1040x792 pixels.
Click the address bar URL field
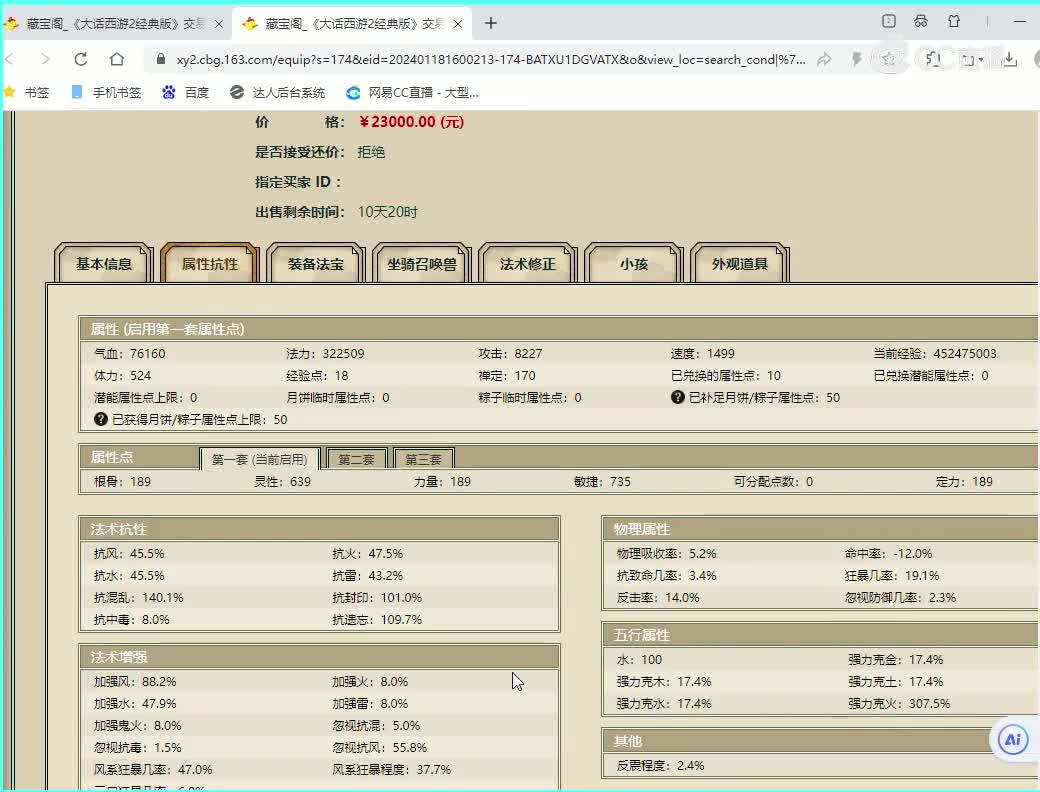tap(491, 60)
